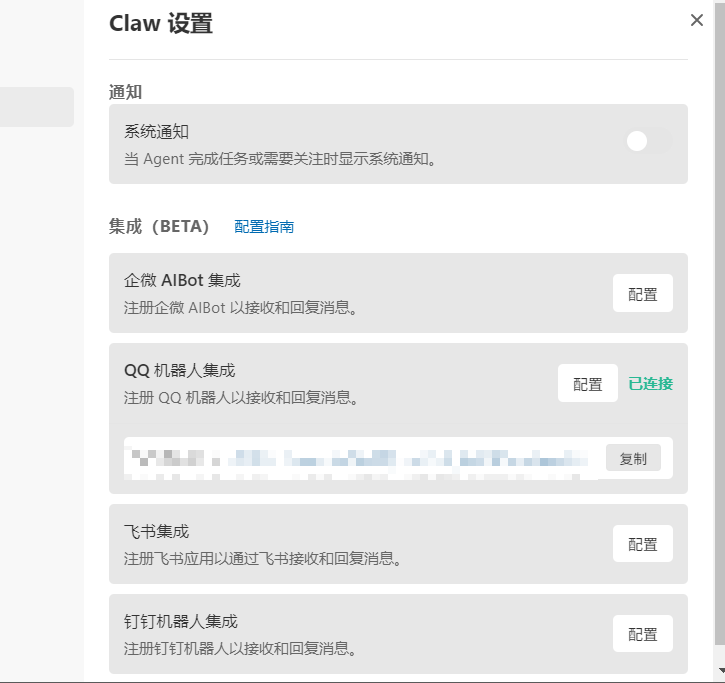This screenshot has width=725, height=683.
Task: Select the highlighted item in left sidebar
Action: (x=37, y=107)
